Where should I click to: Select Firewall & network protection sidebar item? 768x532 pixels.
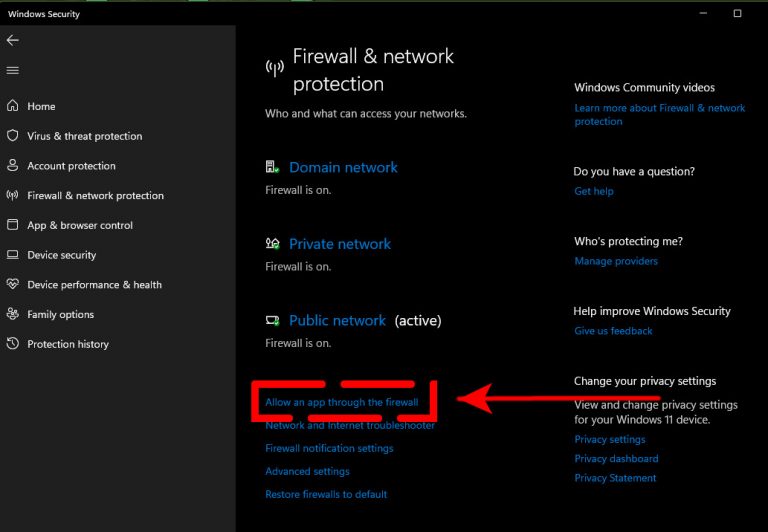(96, 195)
